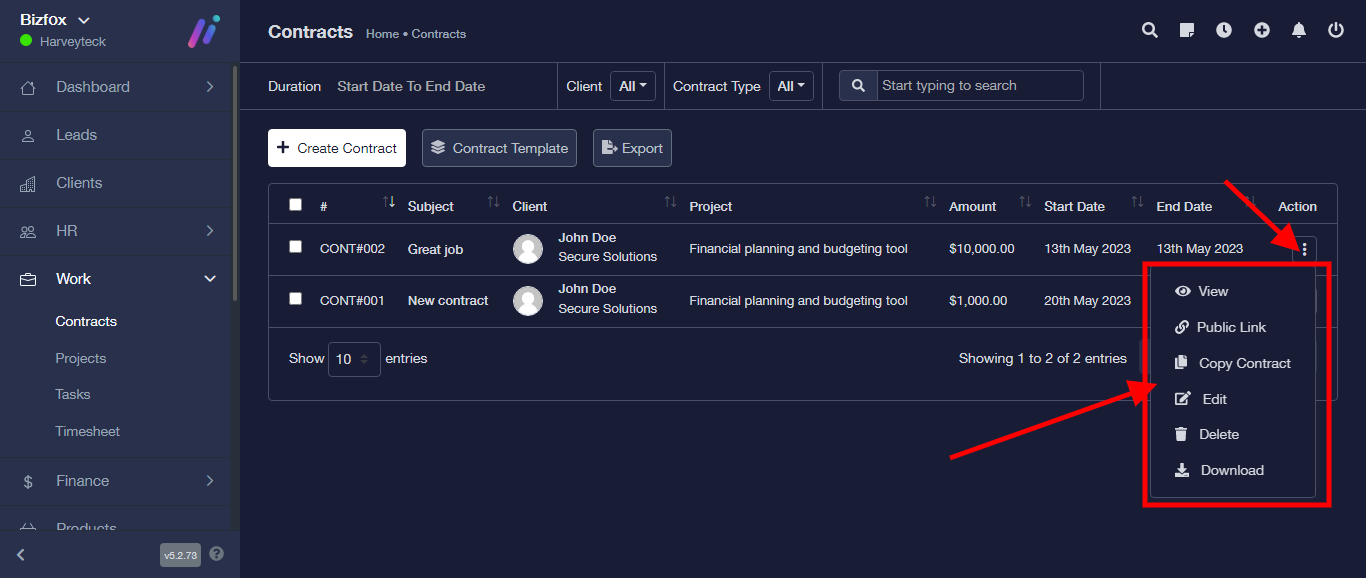Click the plus circle quick-add icon

(1262, 31)
